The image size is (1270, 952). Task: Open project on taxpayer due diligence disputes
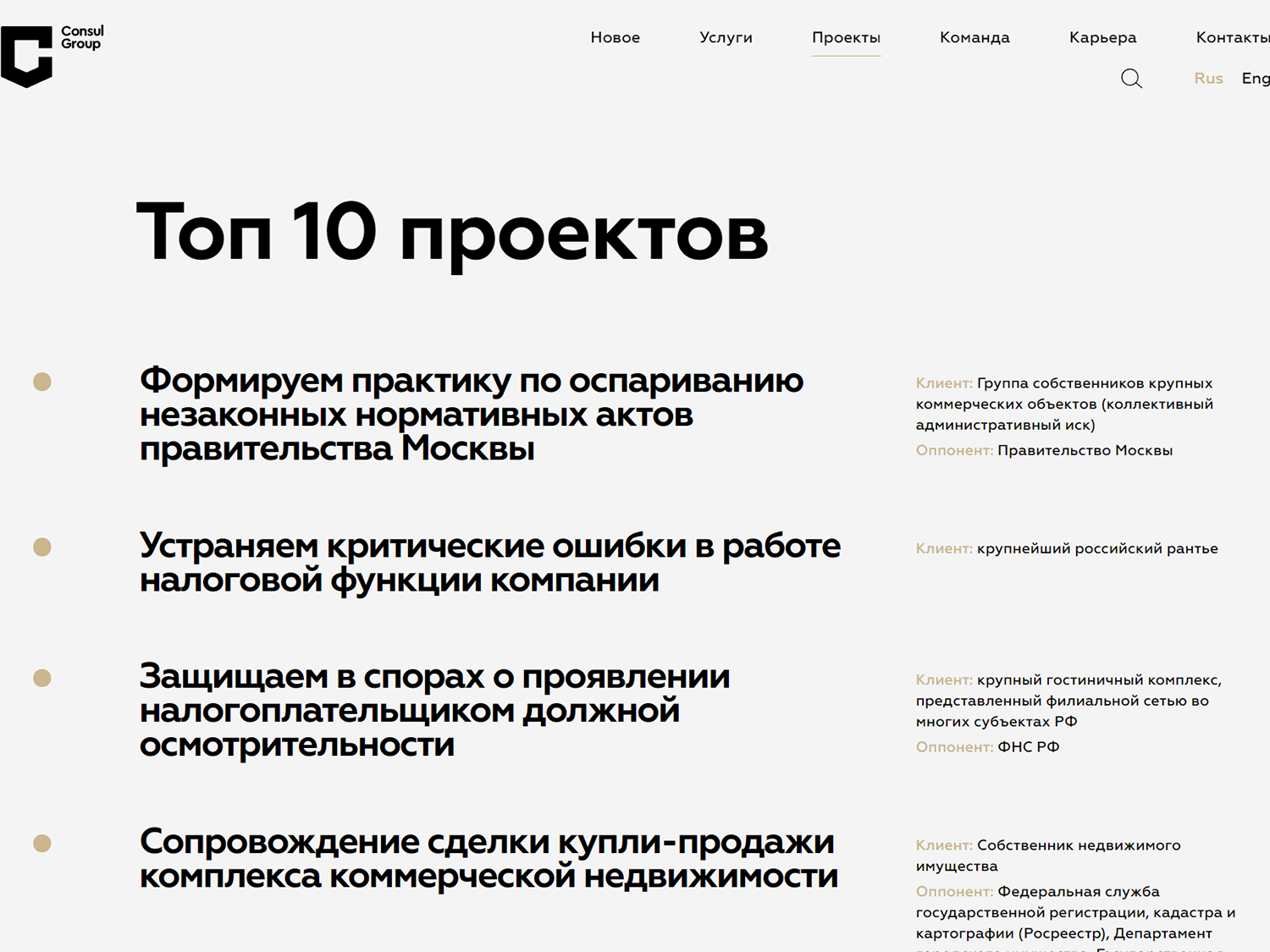tap(434, 710)
